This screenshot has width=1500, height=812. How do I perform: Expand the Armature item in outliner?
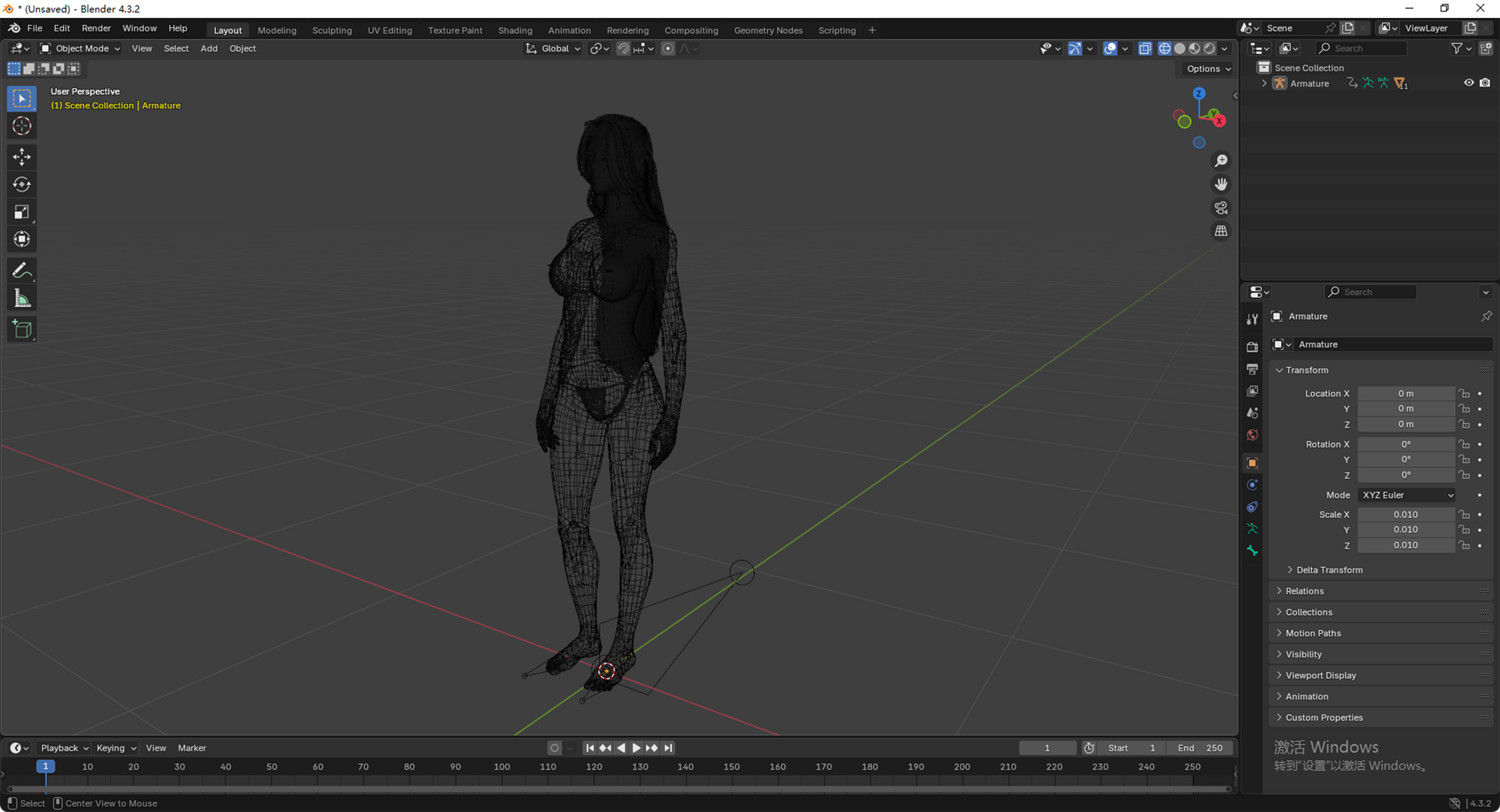pos(1264,83)
